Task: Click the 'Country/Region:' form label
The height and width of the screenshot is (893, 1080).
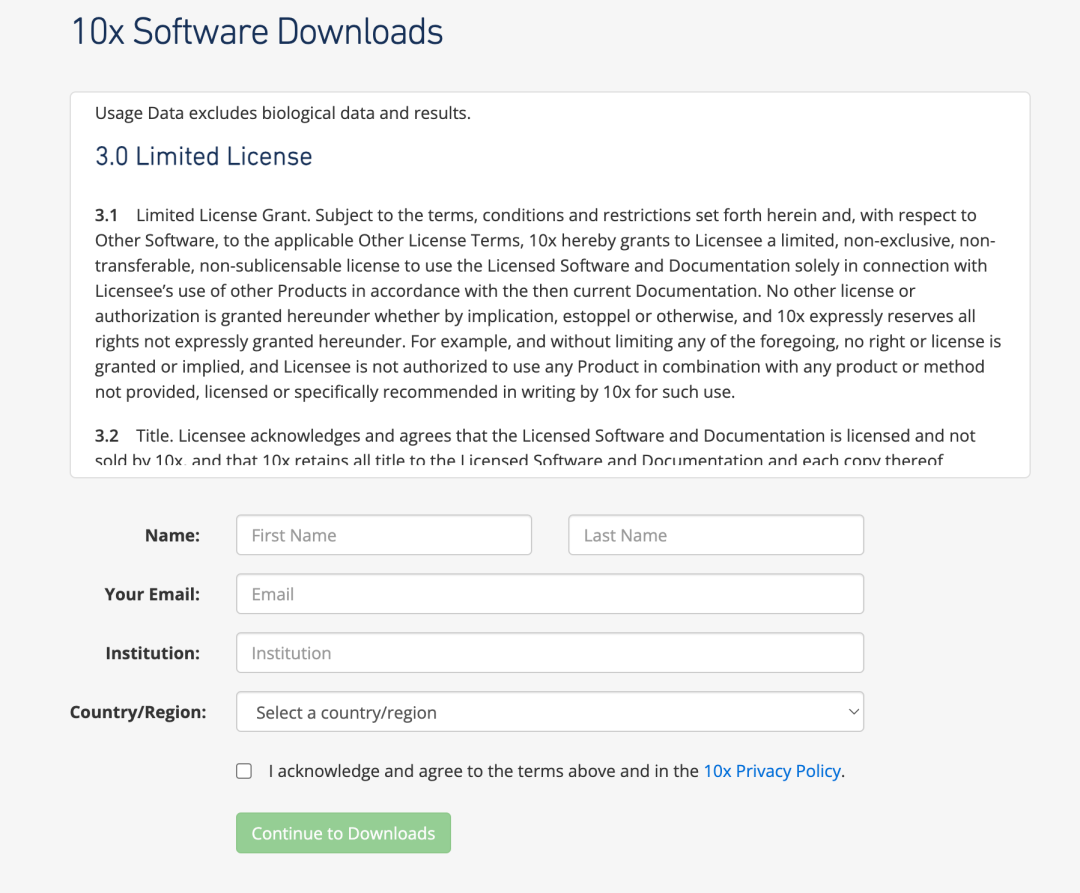Action: (138, 712)
